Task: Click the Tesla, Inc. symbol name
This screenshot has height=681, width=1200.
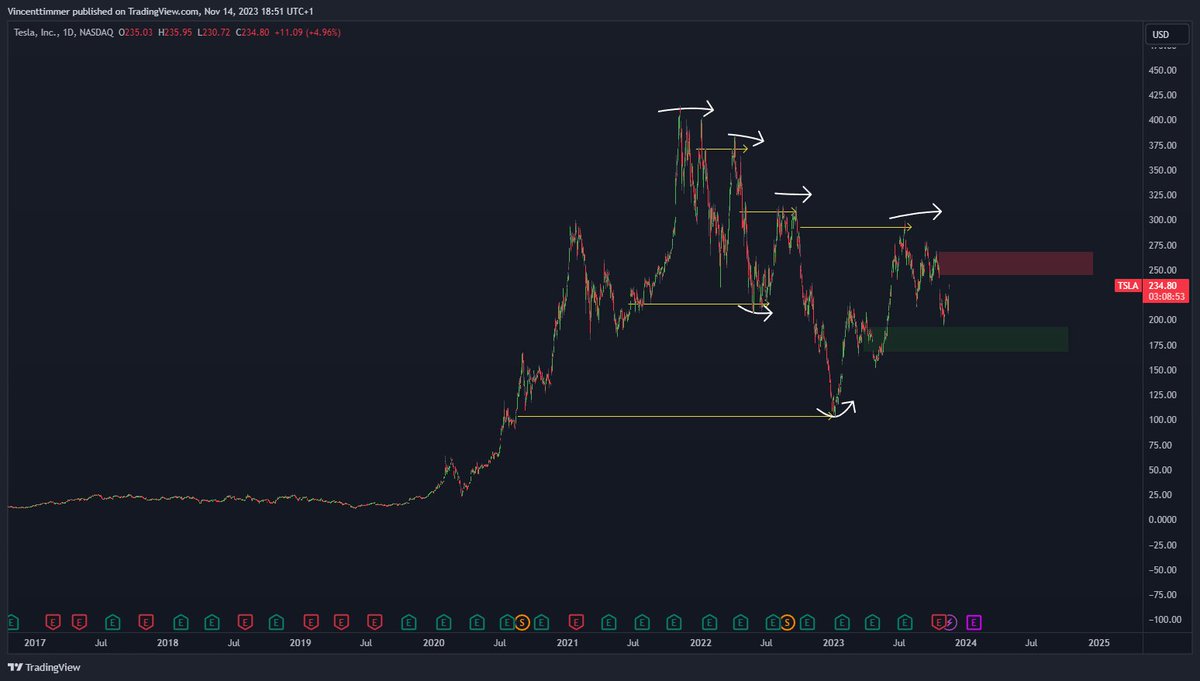Action: 35,33
